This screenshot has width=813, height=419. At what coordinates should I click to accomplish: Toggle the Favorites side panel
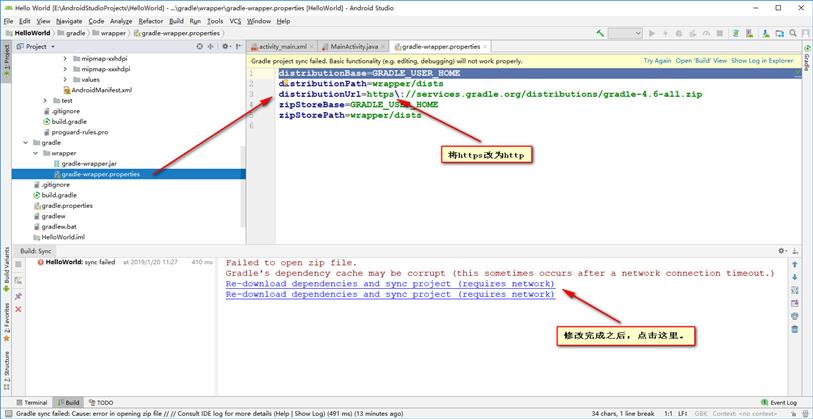[x=6, y=323]
